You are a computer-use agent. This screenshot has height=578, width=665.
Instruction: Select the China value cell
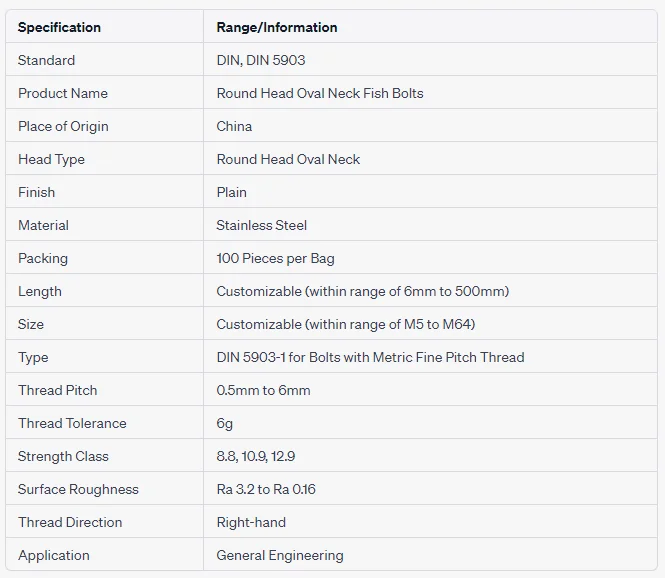pos(234,126)
